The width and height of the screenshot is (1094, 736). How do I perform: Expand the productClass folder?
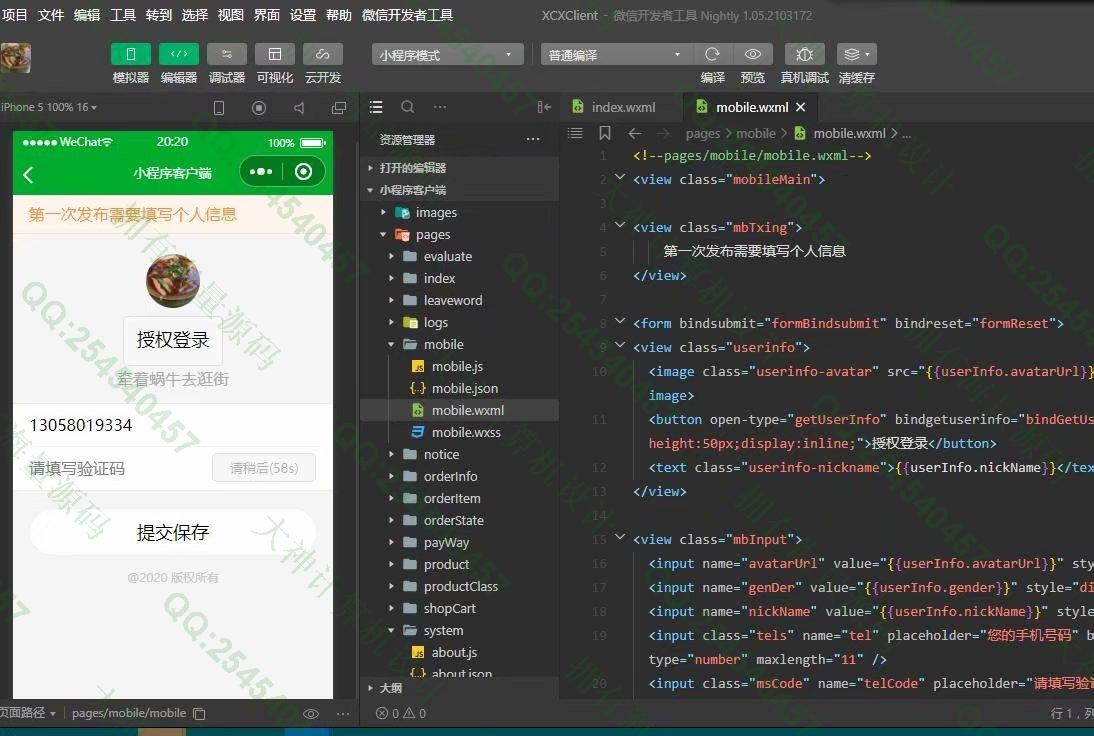[x=460, y=586]
